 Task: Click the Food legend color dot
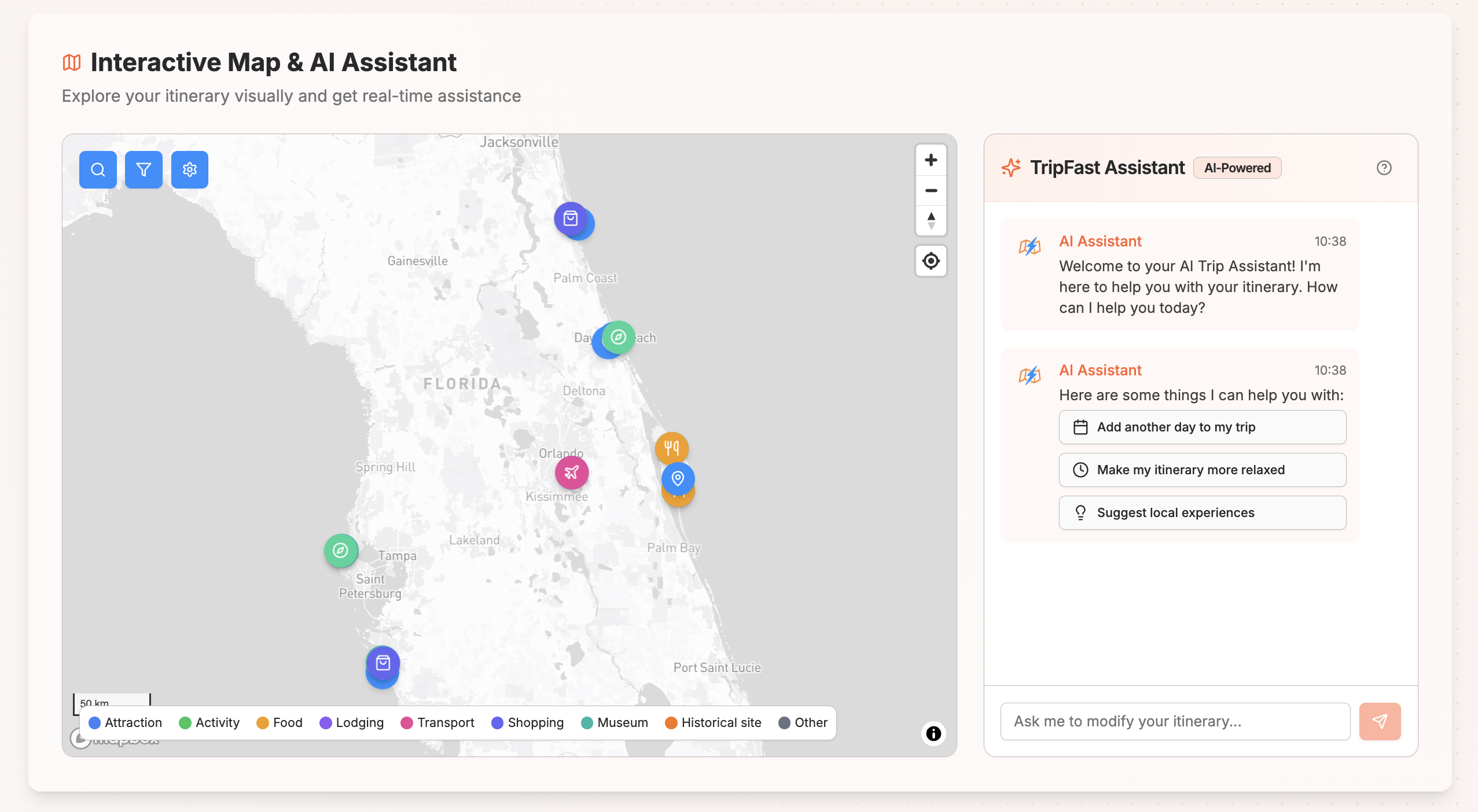[262, 723]
